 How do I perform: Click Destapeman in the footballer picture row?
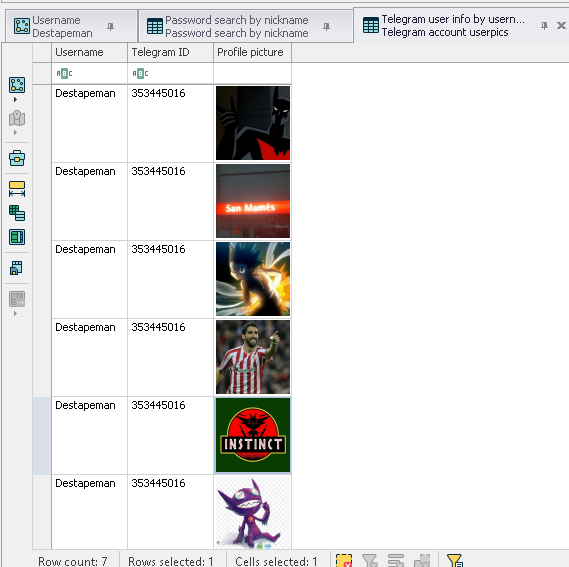point(85,327)
